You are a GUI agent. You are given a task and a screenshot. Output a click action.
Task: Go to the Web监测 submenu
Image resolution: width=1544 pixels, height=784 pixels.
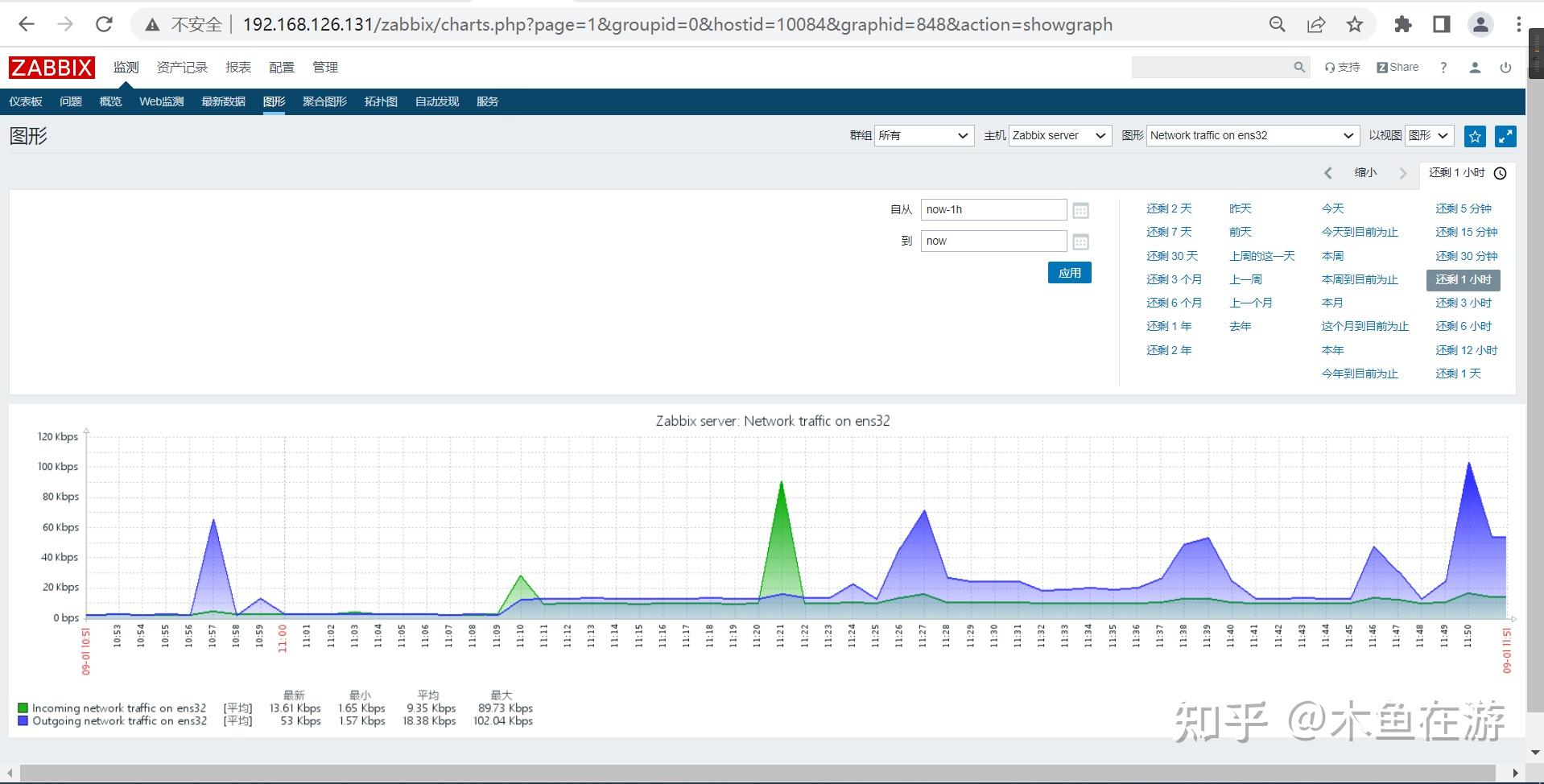tap(161, 101)
